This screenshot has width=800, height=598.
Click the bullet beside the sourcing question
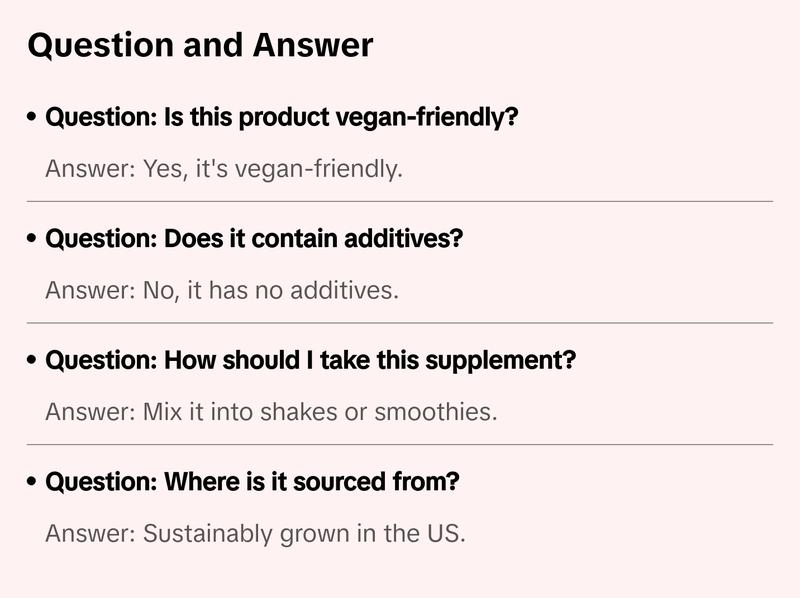(33, 483)
